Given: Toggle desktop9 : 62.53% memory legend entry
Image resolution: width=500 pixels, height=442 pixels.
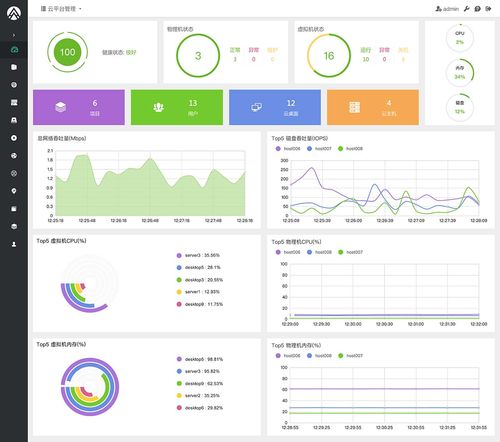Looking at the screenshot, I should click(x=199, y=383).
